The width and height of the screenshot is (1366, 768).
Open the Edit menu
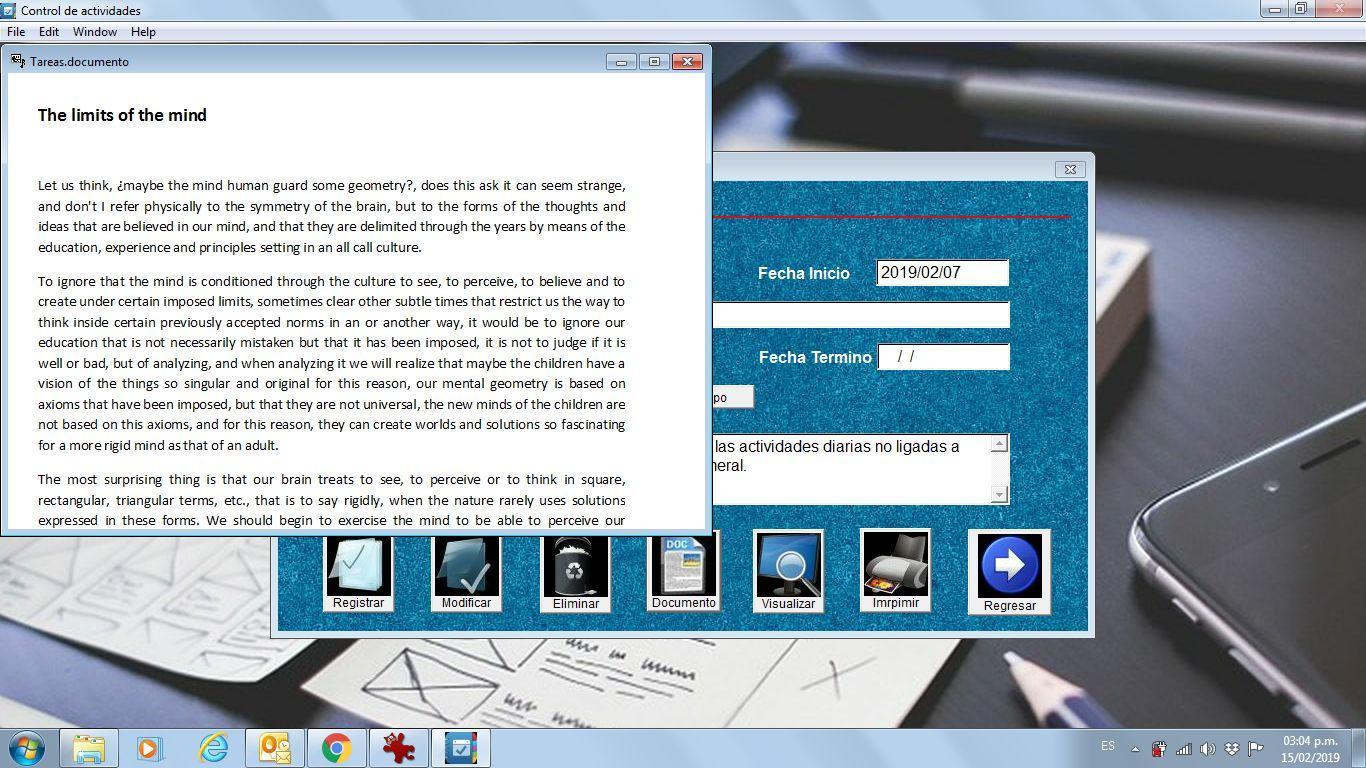coord(49,32)
